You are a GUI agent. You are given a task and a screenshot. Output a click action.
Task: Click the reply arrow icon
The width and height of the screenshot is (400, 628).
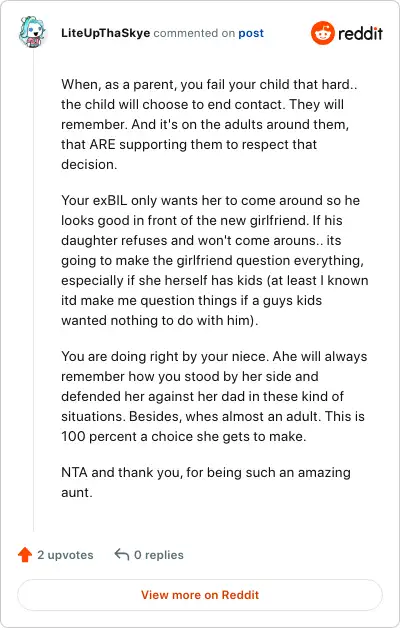[121, 555]
